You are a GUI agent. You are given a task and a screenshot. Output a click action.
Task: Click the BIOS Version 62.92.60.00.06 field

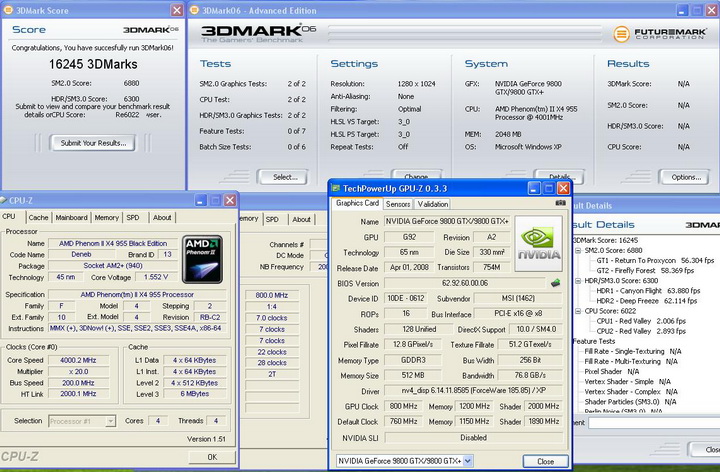[465, 283]
